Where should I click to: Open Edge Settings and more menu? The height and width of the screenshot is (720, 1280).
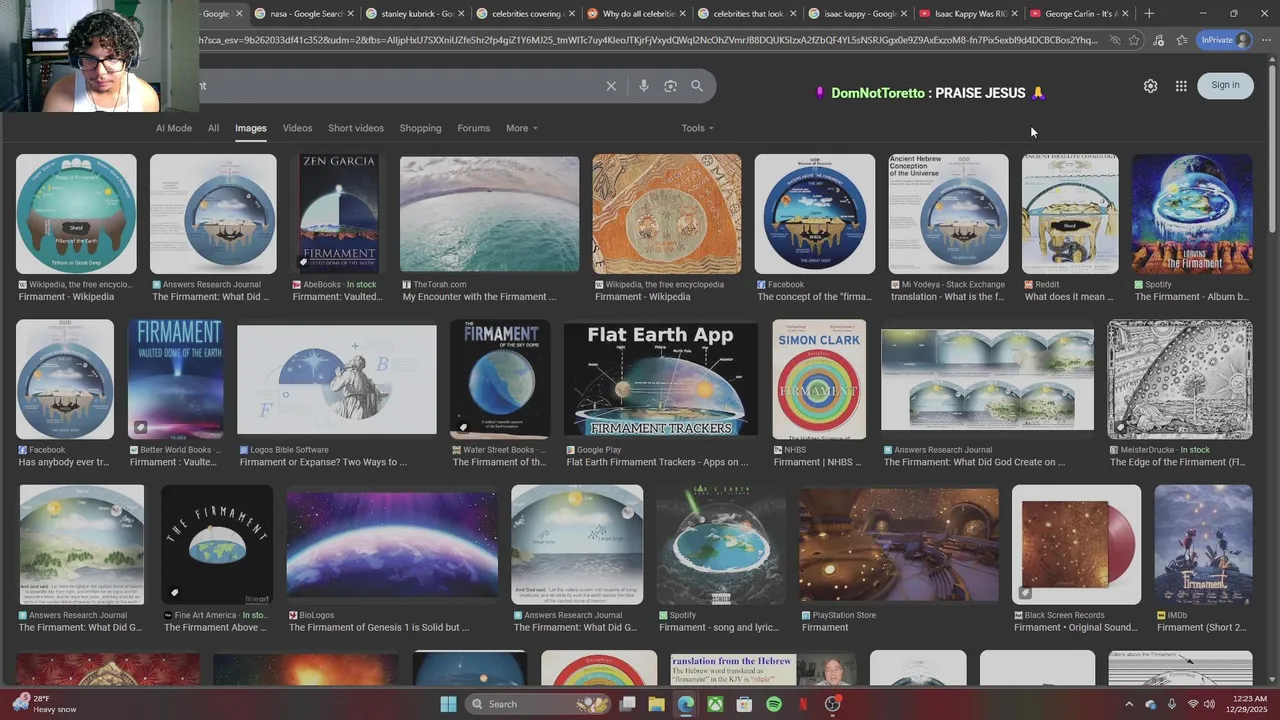tap(1265, 40)
